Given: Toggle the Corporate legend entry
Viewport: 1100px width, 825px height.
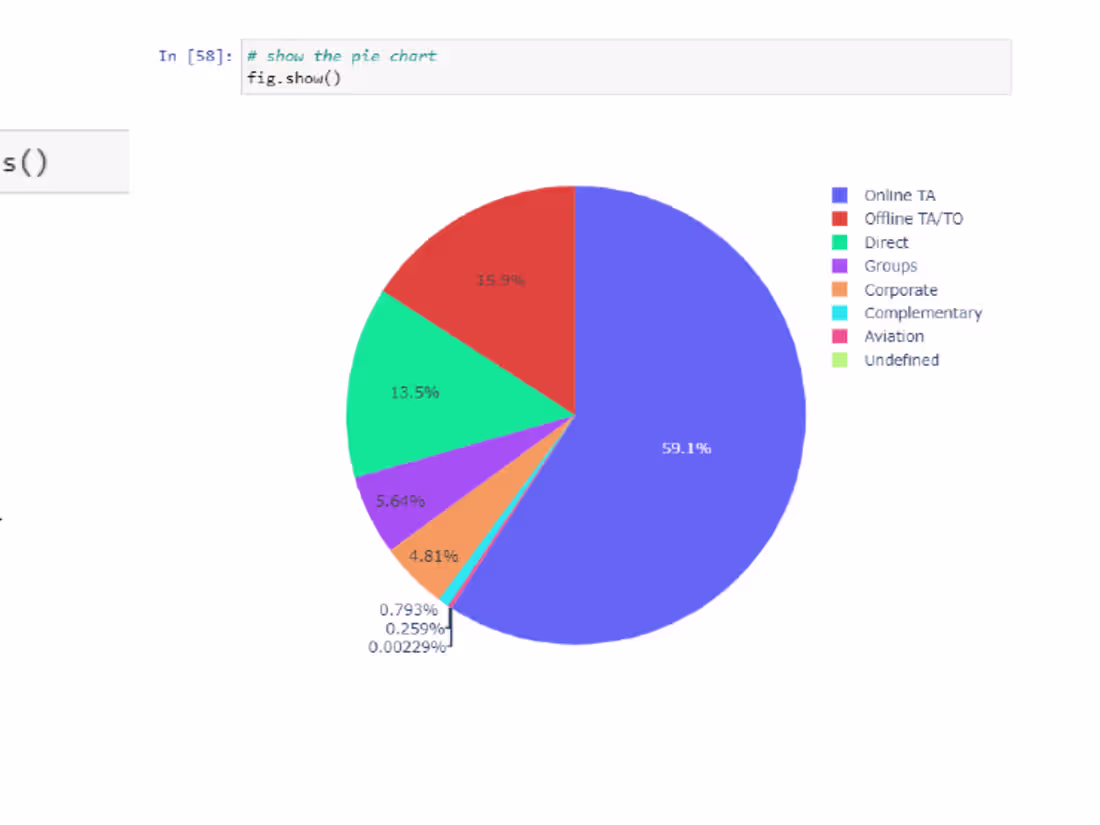Looking at the screenshot, I should click(900, 289).
